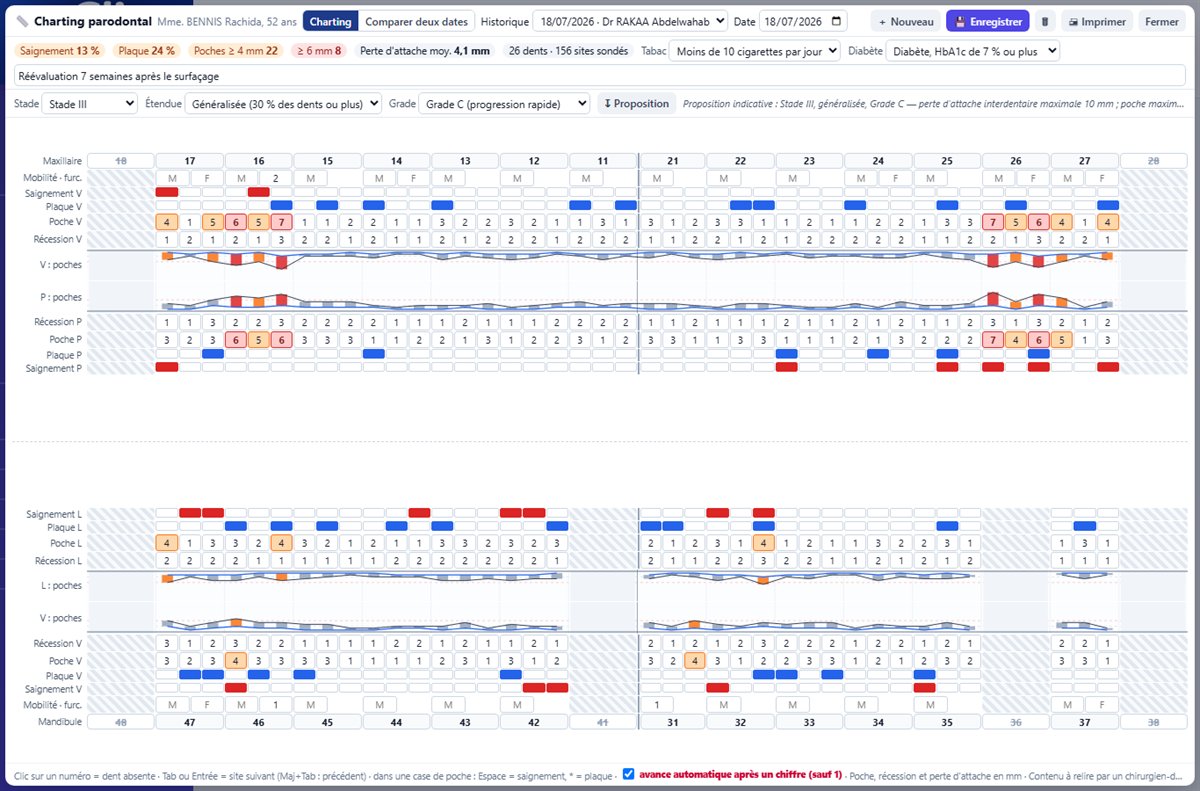
Task: Toggle the blue Plaque V marker on tooth 15
Action: coord(328,205)
